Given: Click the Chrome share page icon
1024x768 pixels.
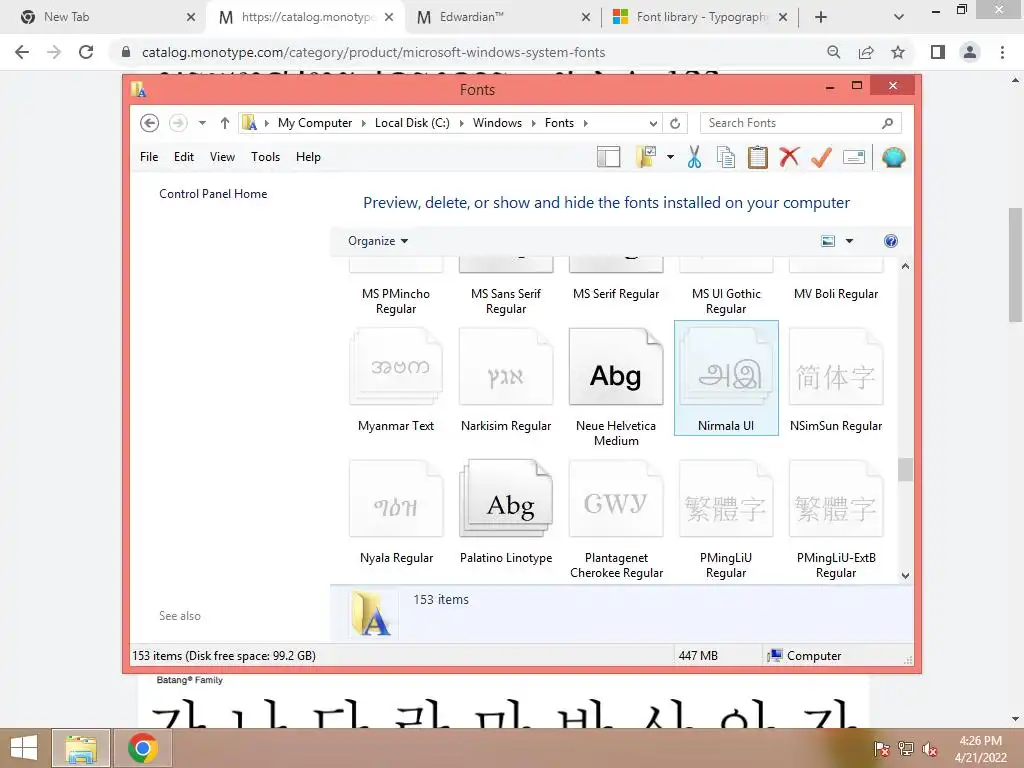Looking at the screenshot, I should [x=866, y=52].
